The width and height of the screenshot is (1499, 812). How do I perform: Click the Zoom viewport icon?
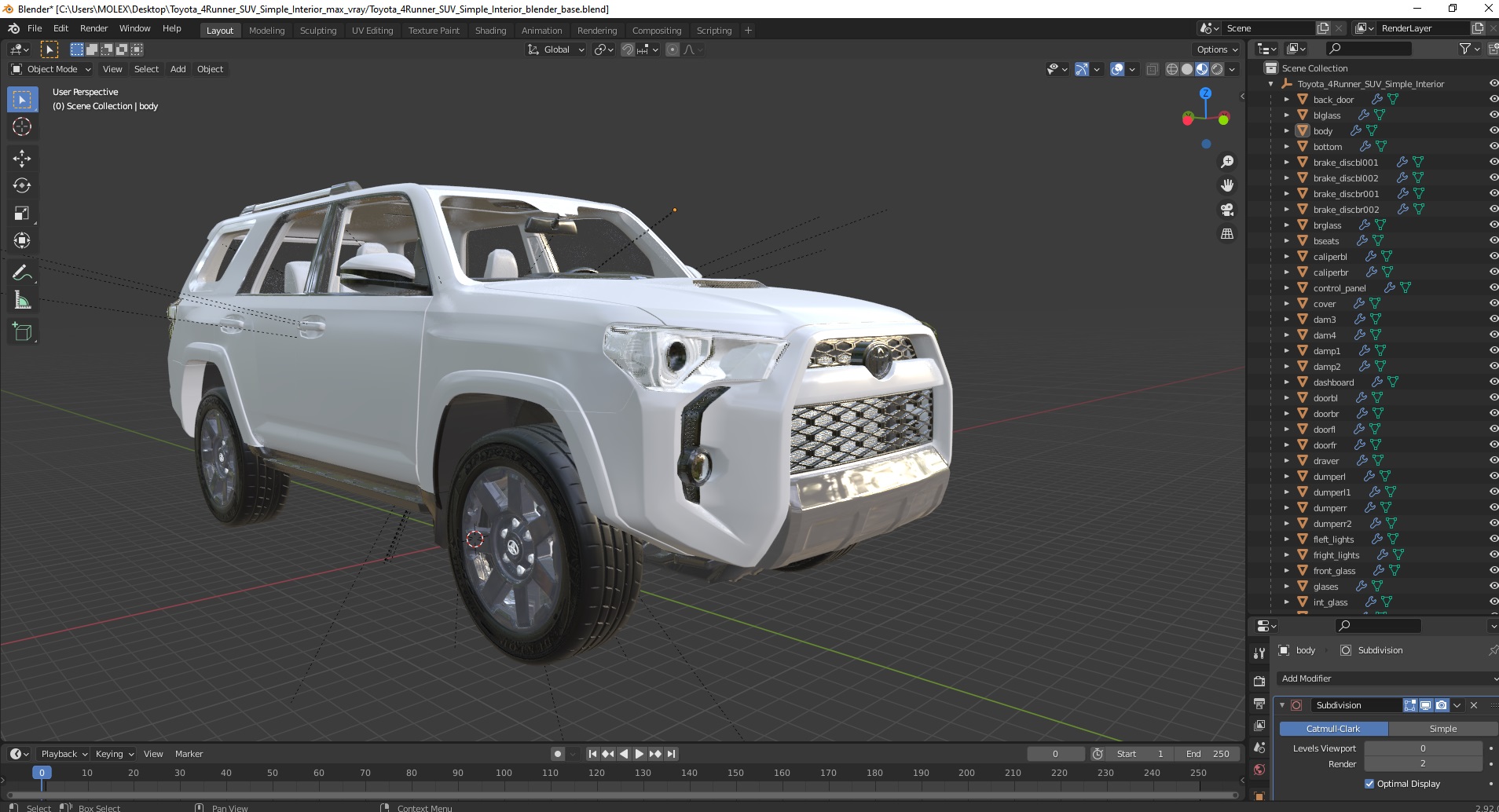[1226, 162]
